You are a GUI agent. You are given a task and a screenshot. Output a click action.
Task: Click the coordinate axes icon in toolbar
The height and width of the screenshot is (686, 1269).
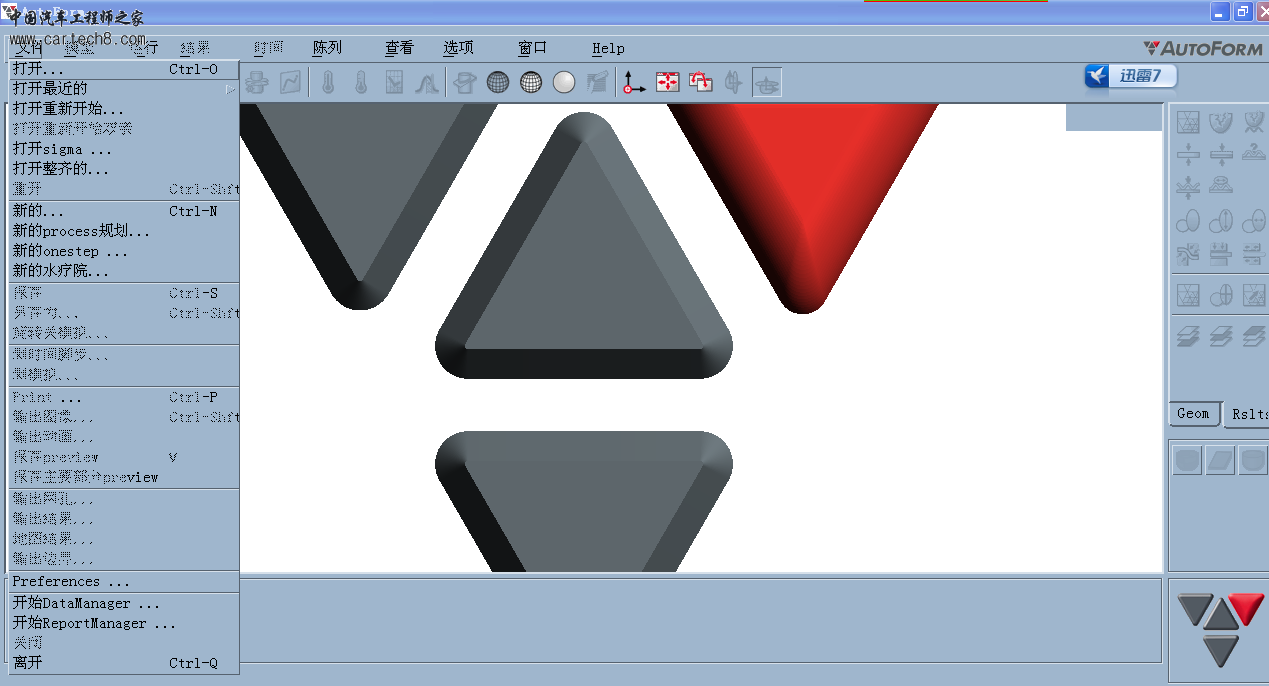click(x=634, y=82)
